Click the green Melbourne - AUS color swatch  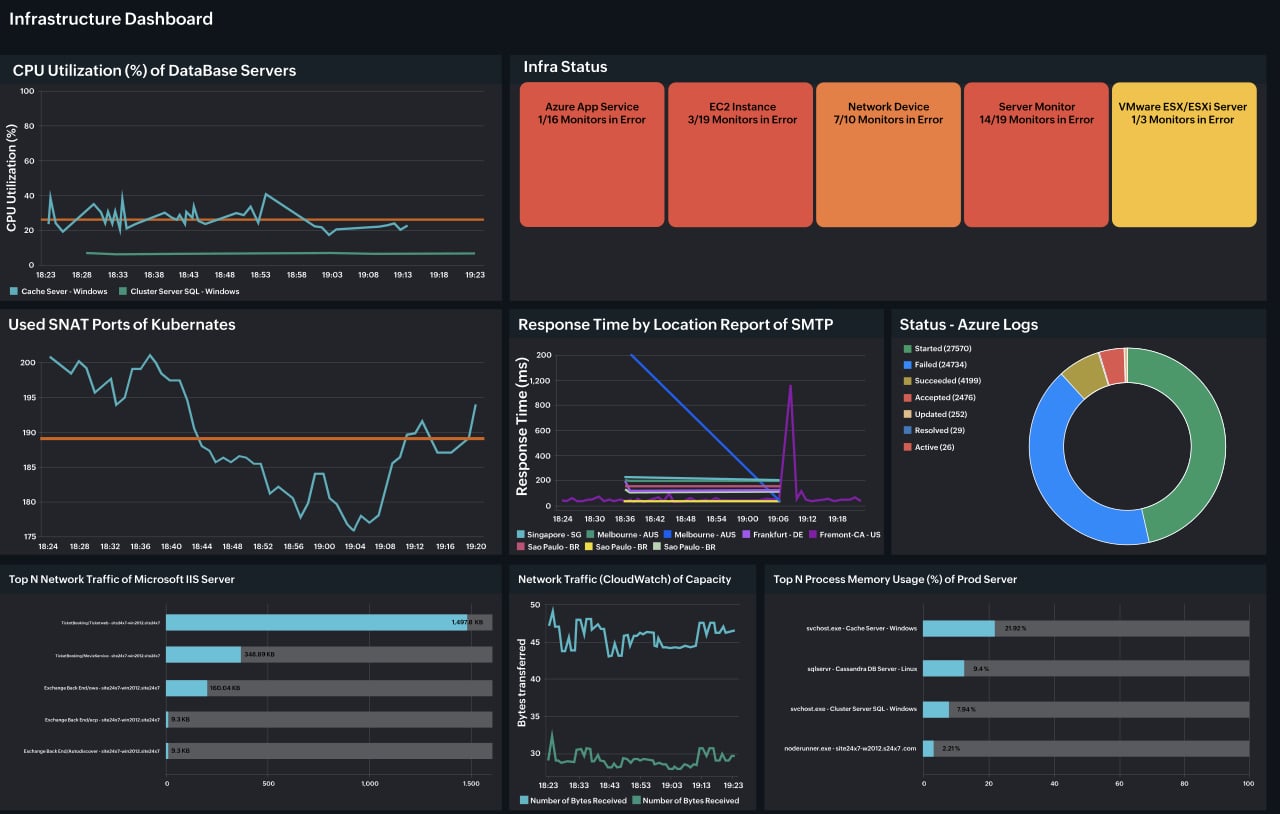590,535
